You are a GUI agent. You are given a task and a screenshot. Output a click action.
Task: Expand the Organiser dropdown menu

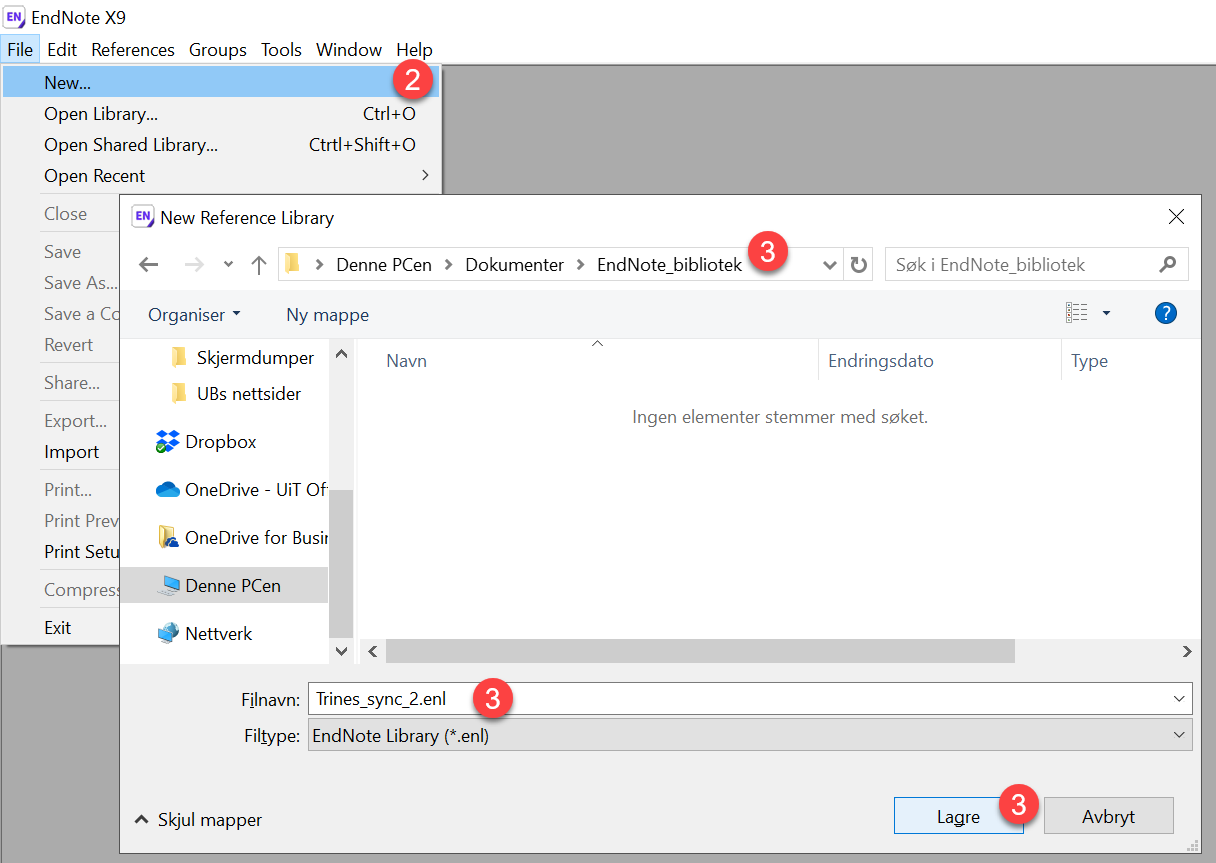194,315
